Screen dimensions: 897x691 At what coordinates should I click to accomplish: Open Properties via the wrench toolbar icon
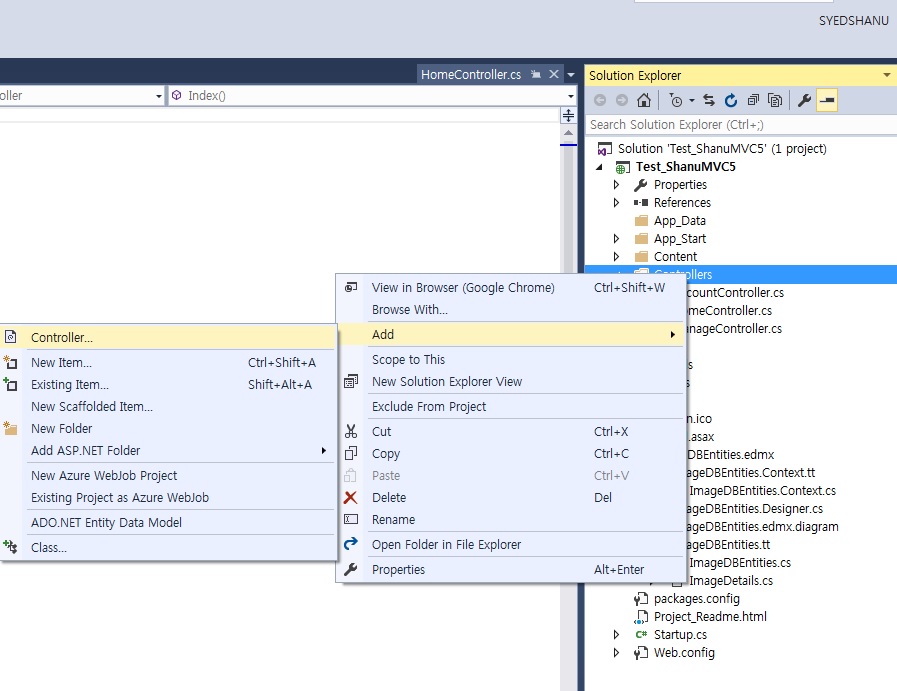coord(804,100)
